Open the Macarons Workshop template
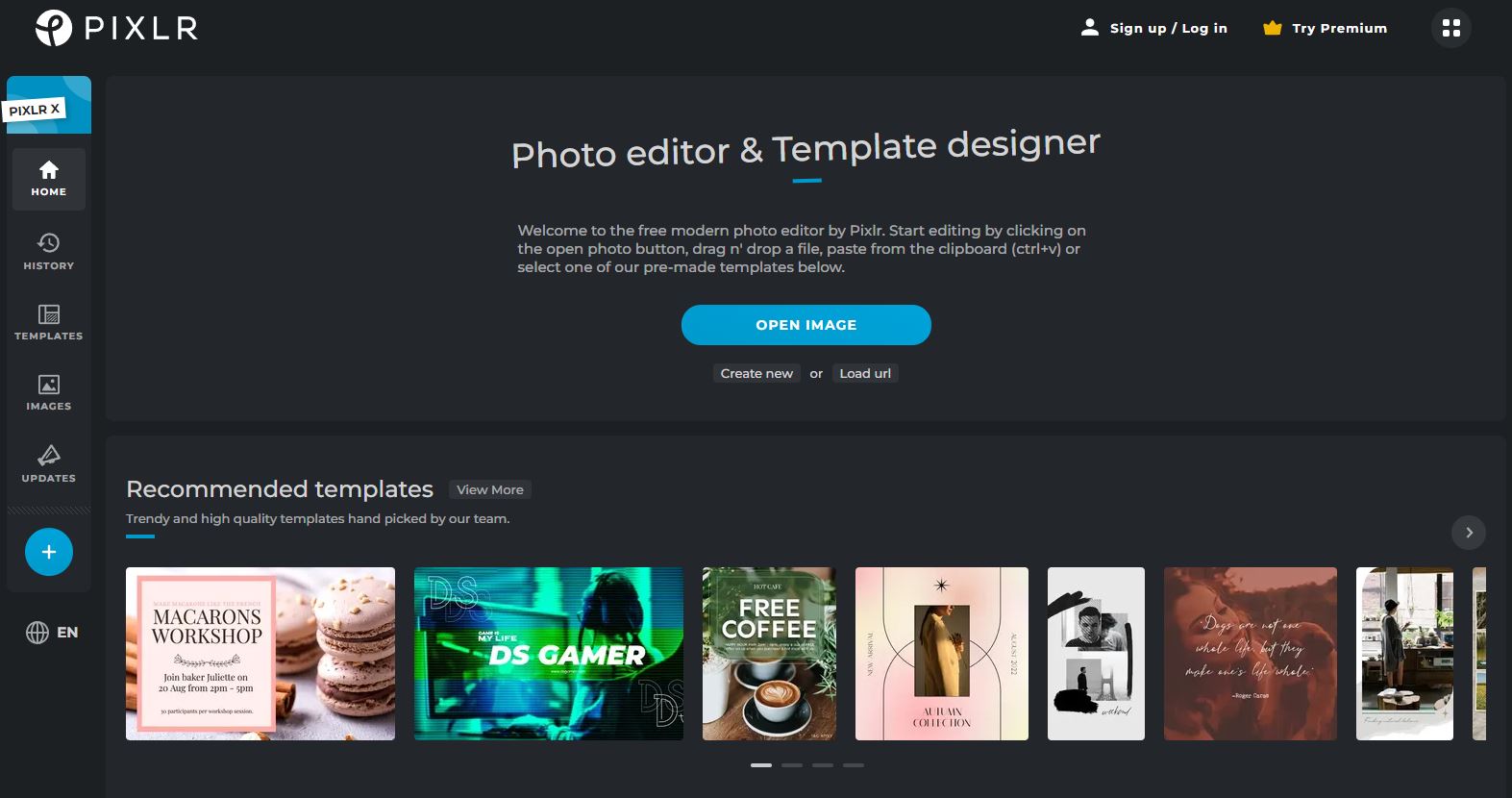 [260, 654]
